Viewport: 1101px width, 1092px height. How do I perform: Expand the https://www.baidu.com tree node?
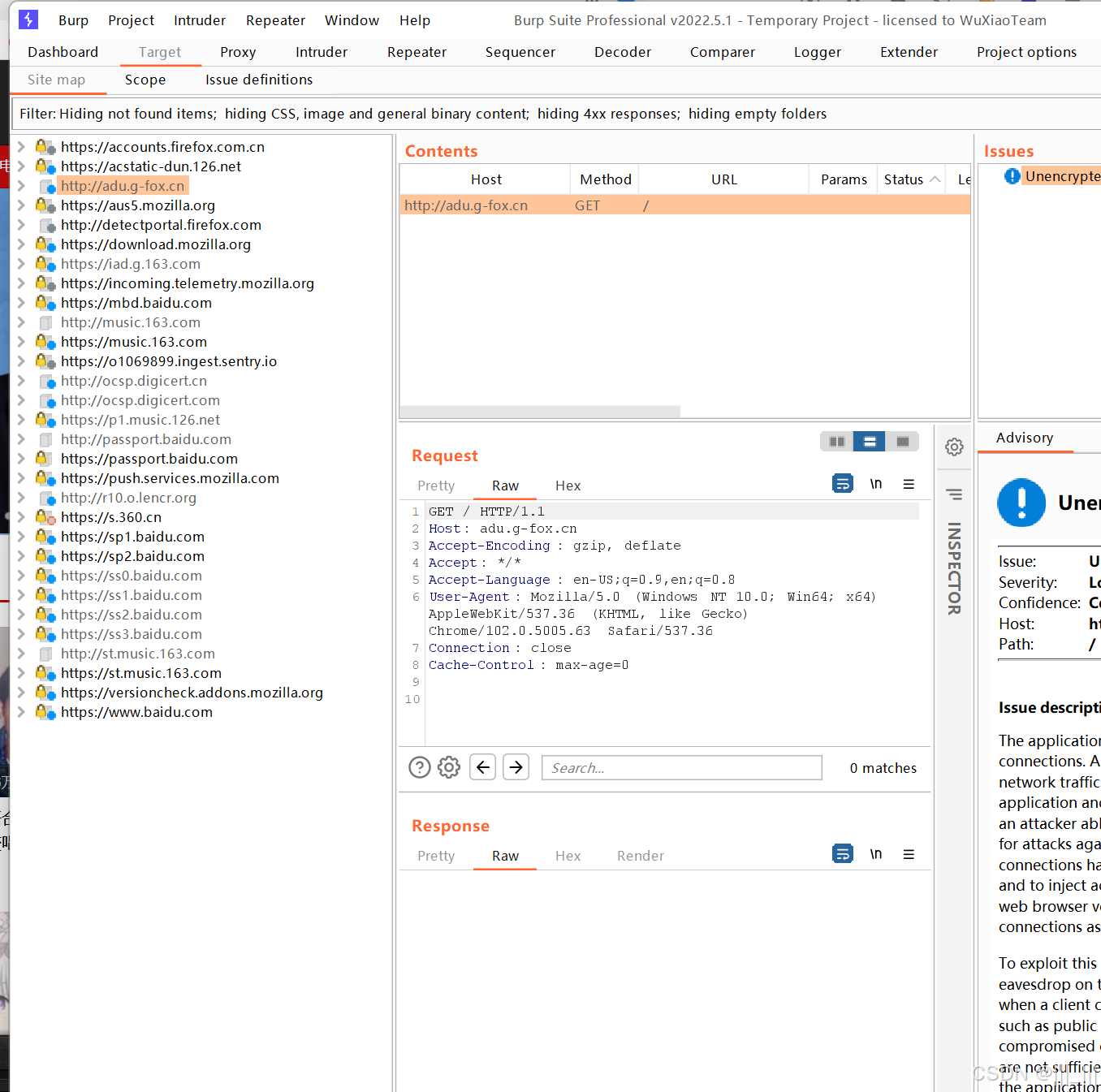pyautogui.click(x=21, y=712)
